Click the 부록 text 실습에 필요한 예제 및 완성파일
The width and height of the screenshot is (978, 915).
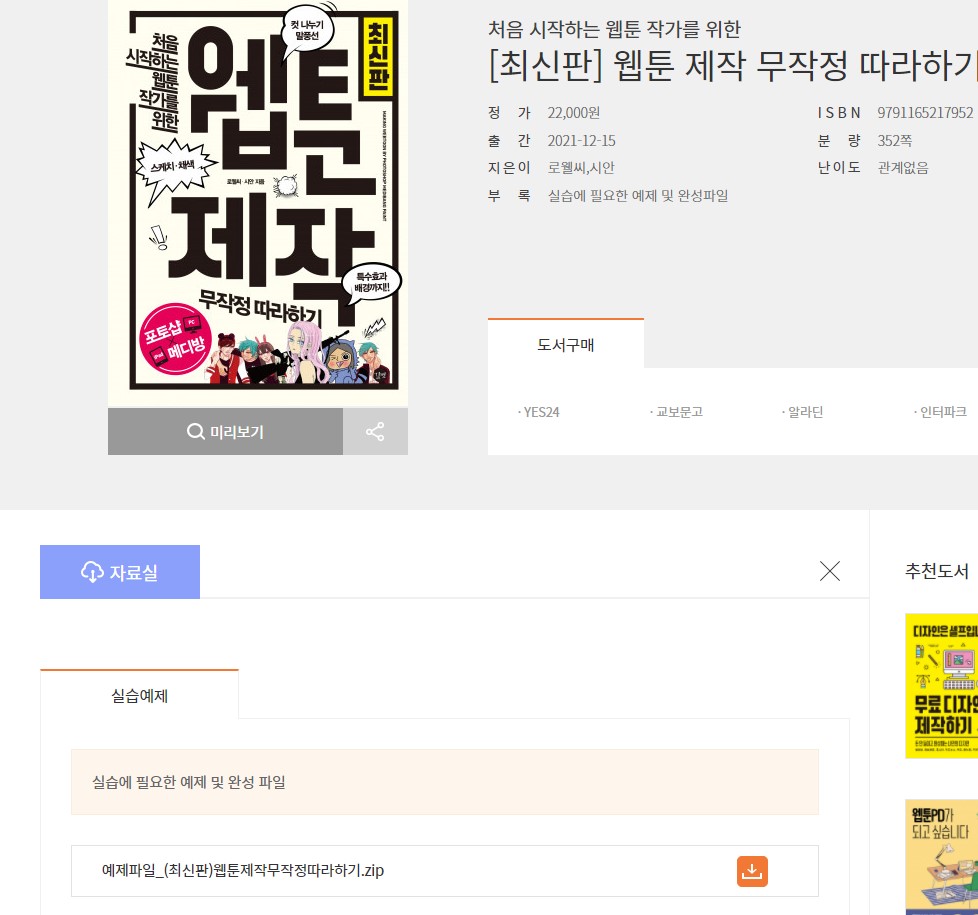[x=637, y=196]
